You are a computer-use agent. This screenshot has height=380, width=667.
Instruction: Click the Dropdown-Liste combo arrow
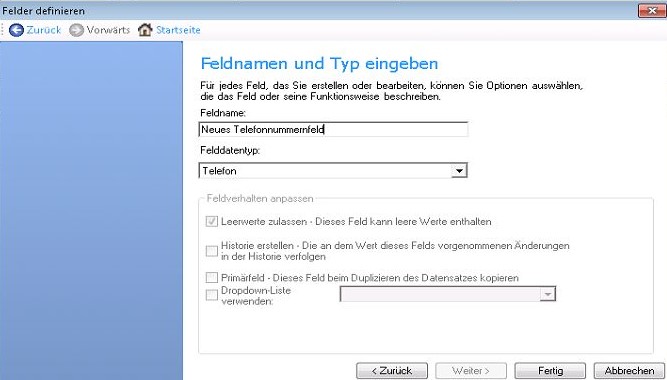[547, 294]
